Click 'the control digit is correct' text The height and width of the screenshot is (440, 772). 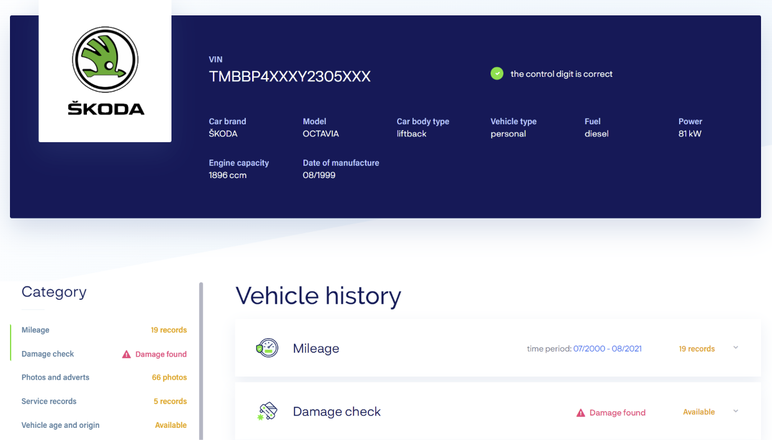point(561,74)
